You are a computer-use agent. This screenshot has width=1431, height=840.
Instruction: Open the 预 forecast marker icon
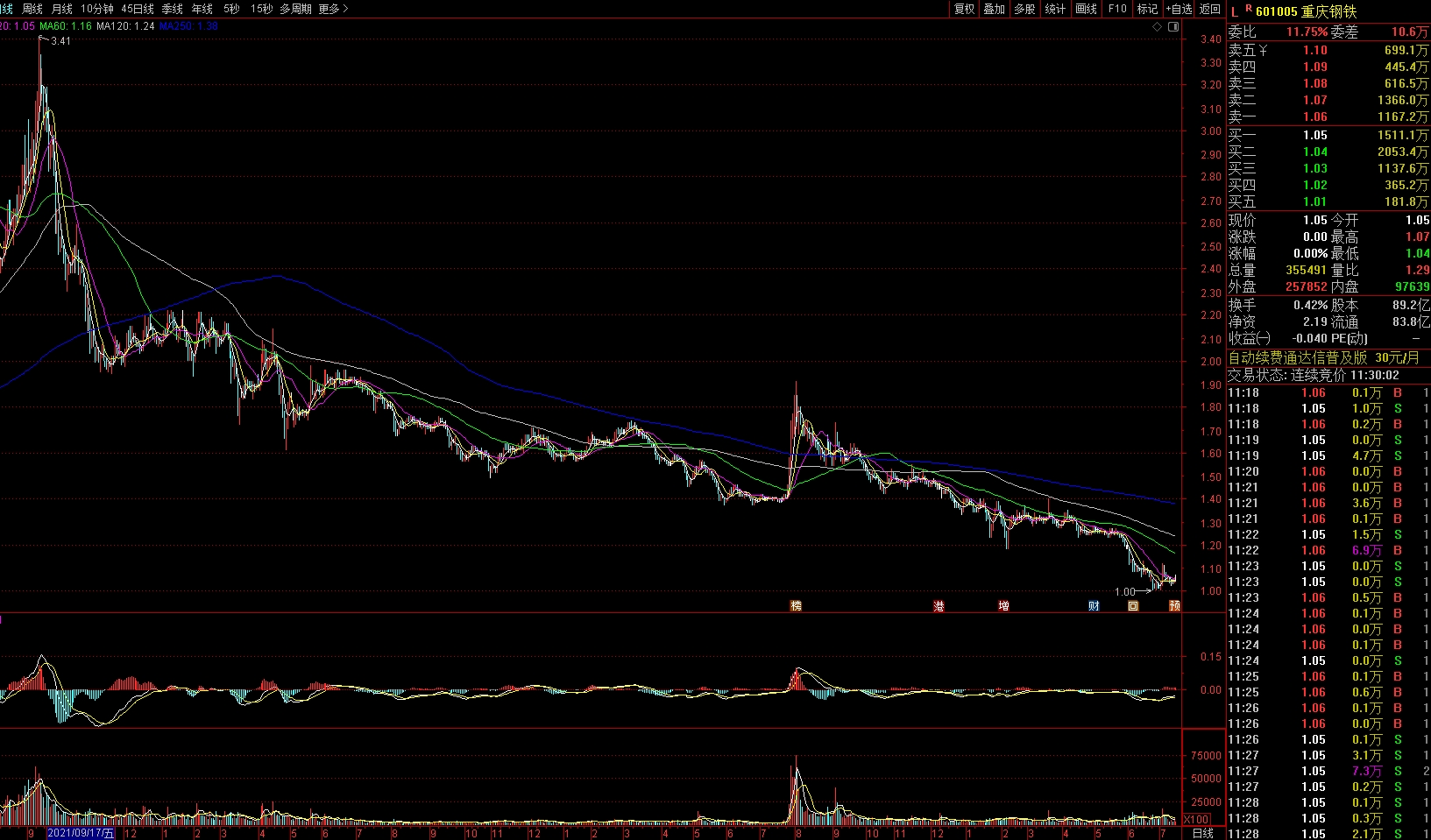(x=1174, y=606)
